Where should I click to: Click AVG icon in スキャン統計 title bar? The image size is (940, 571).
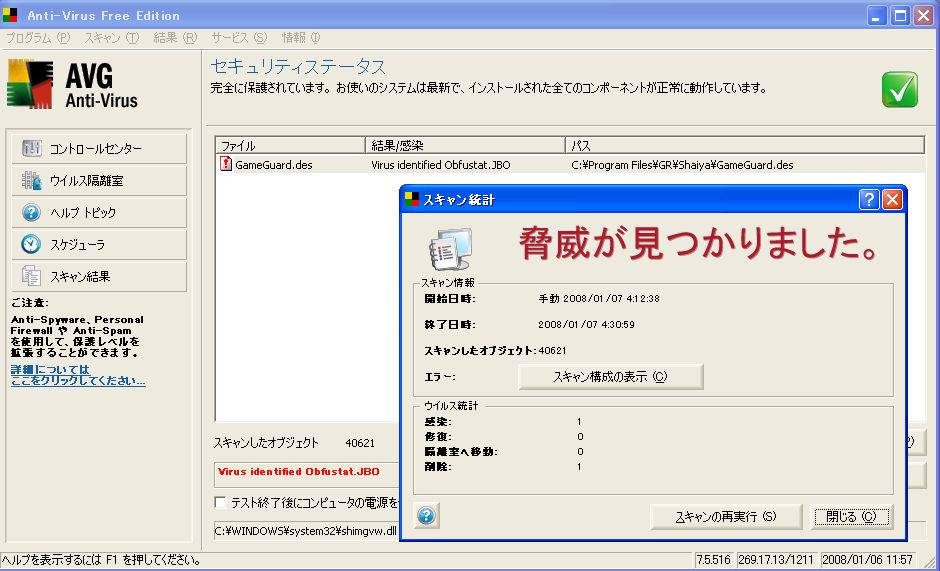(412, 199)
